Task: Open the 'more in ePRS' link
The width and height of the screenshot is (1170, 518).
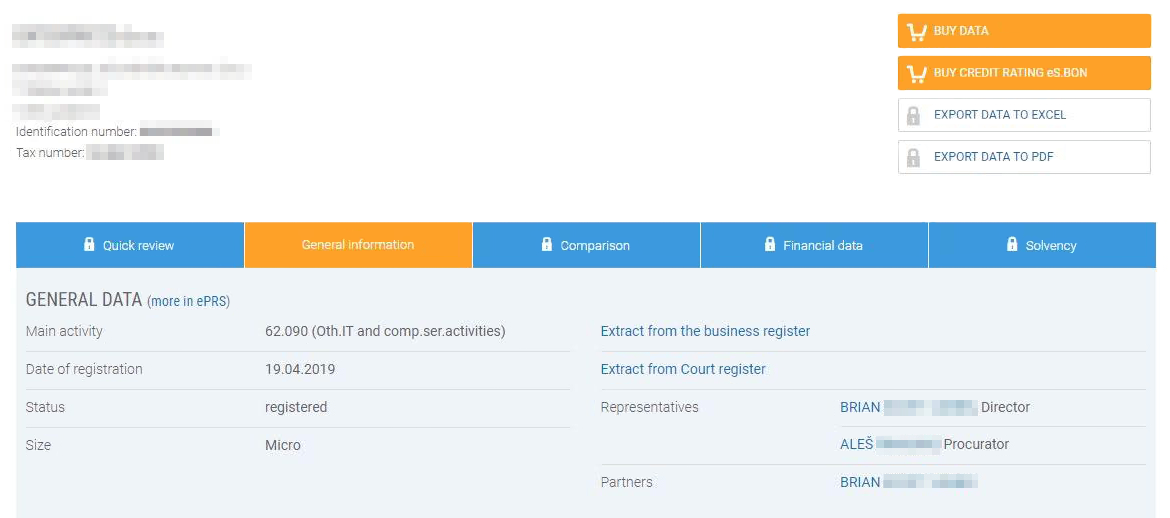Action: [x=189, y=302]
